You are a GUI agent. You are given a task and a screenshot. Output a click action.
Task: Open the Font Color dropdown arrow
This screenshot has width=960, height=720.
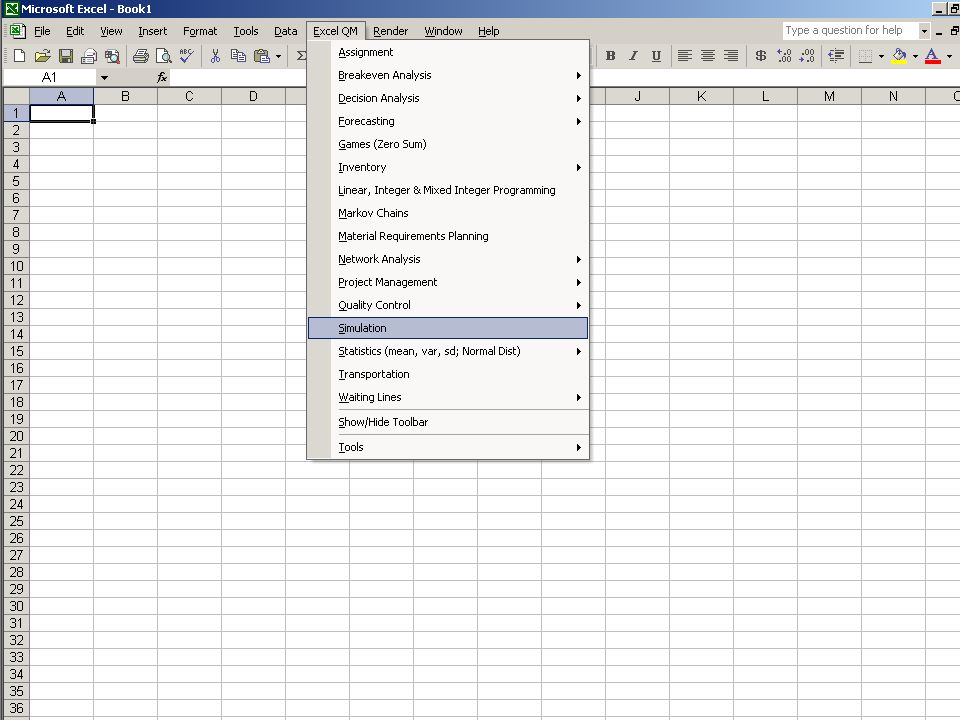pos(949,56)
